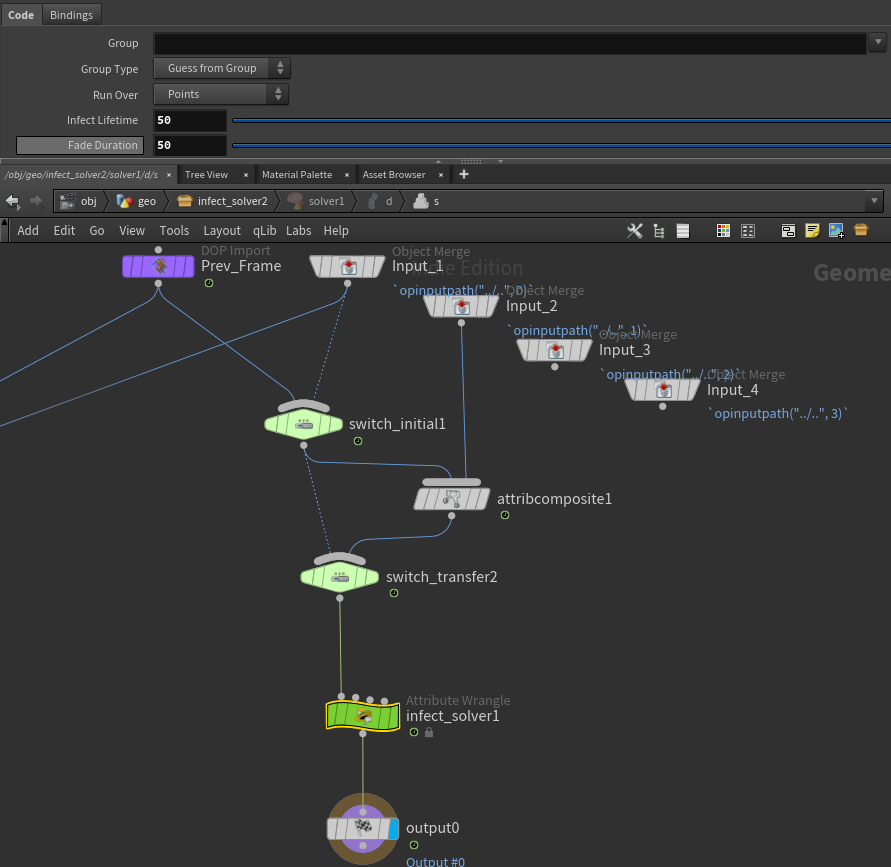Click the Fade Duration label button
The width and height of the screenshot is (891, 867).
coord(80,145)
